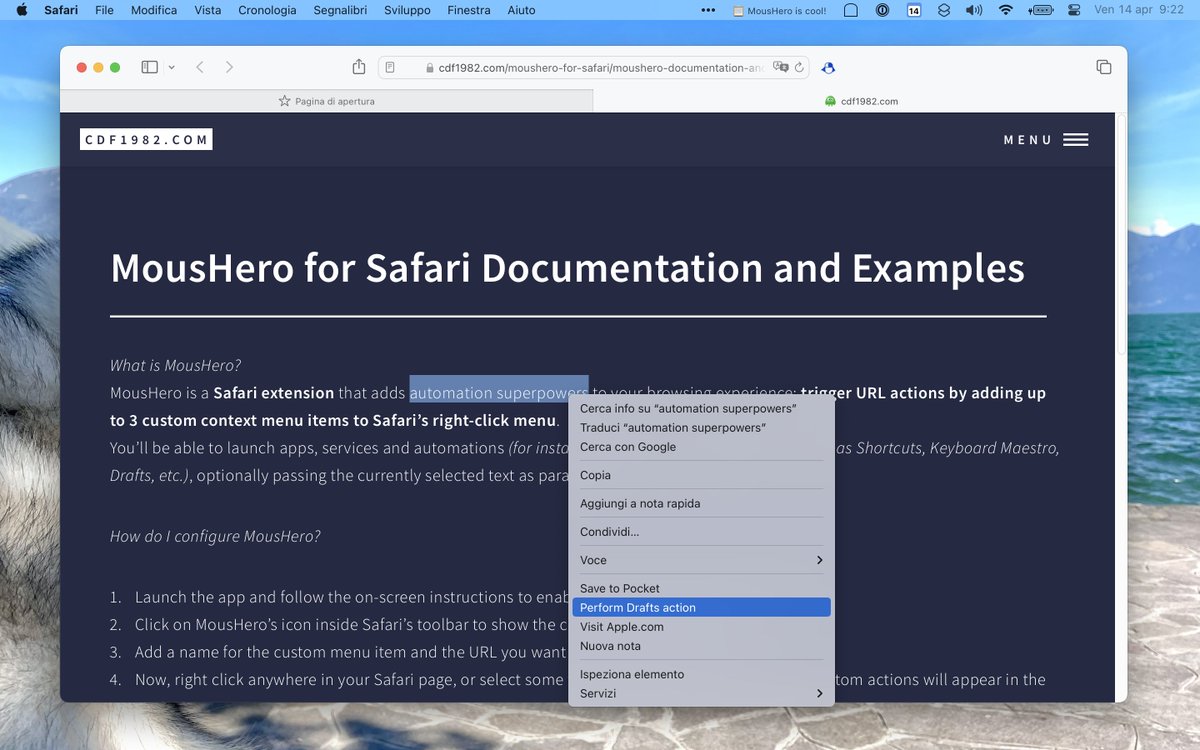Screen dimensions: 1200x750
Task: Open the Share icon in Safari toolbar
Action: tap(359, 67)
